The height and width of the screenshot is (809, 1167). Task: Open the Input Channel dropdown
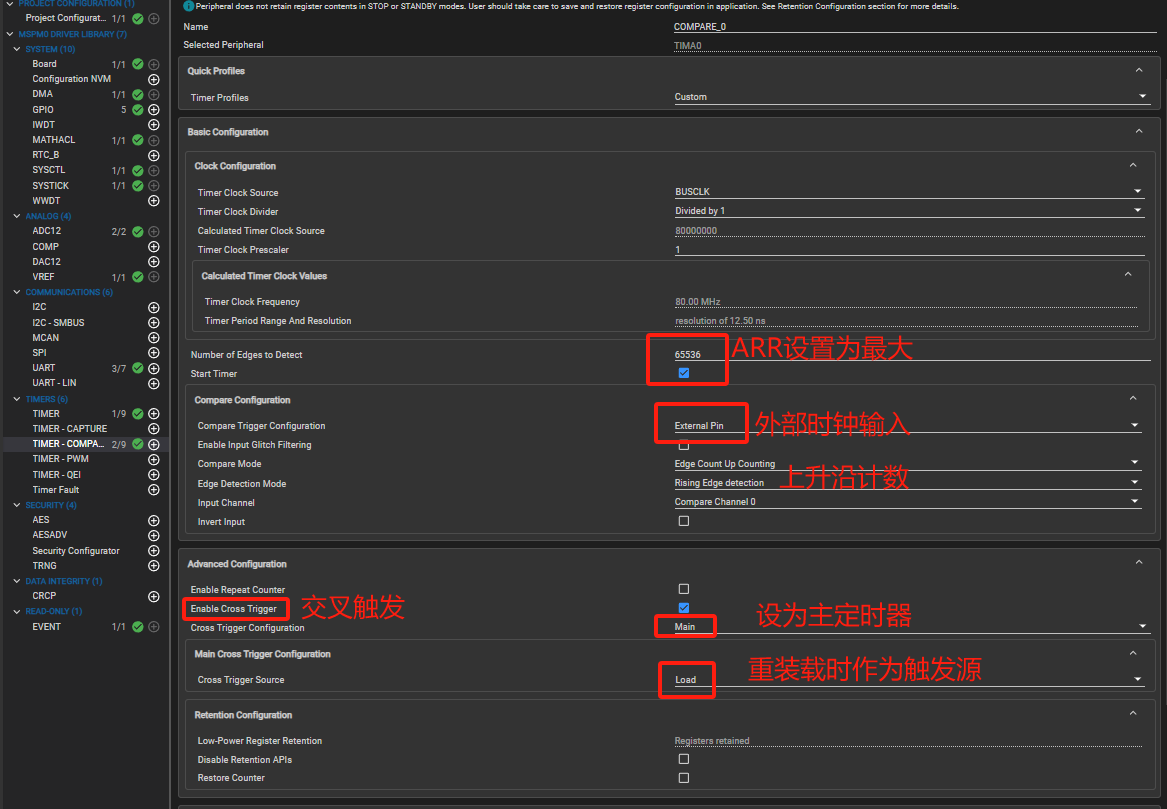point(907,502)
